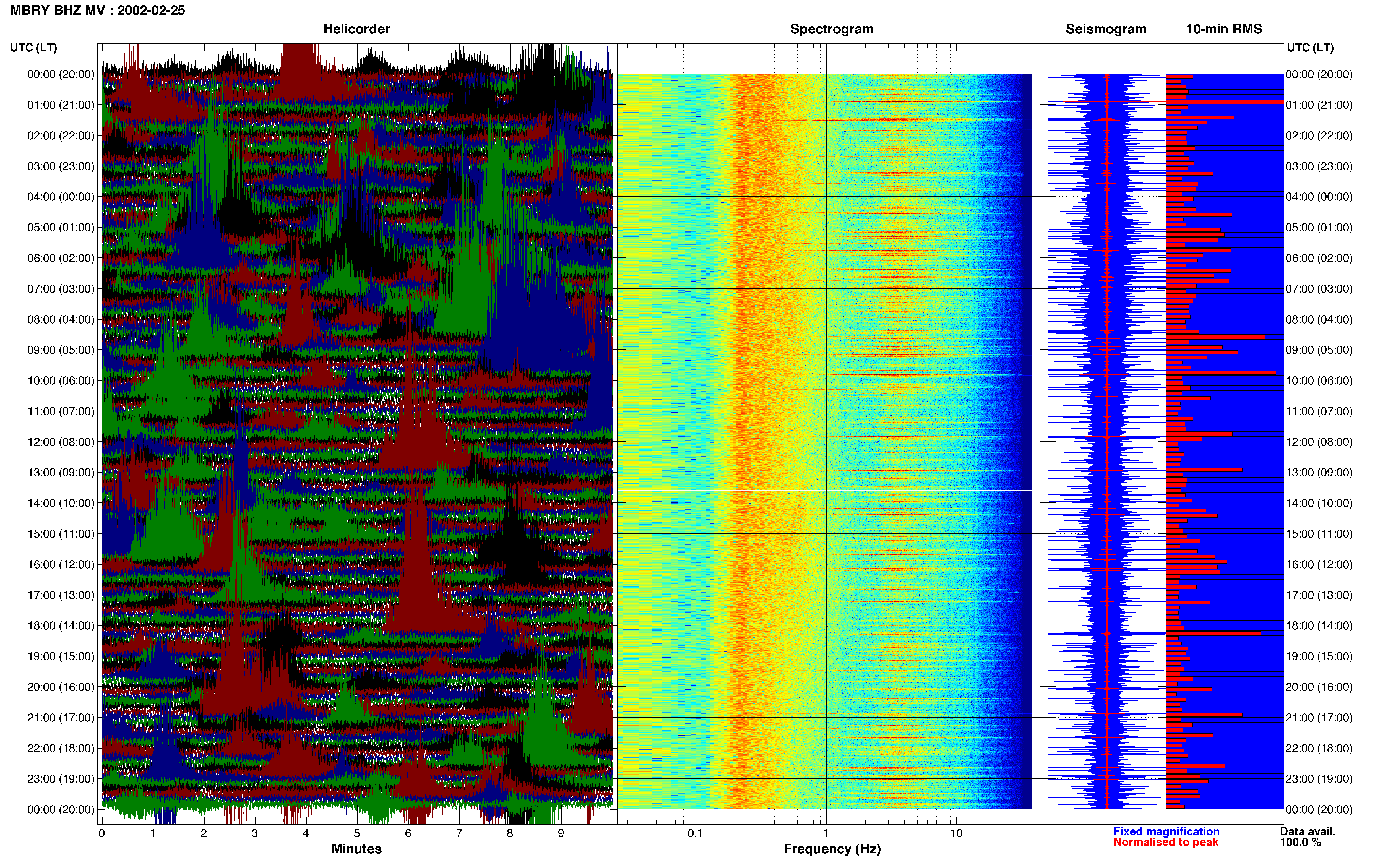Viewport: 1388px width, 868px height.
Task: Select the left "19:00 (15:00)" time label
Action: click(x=61, y=656)
